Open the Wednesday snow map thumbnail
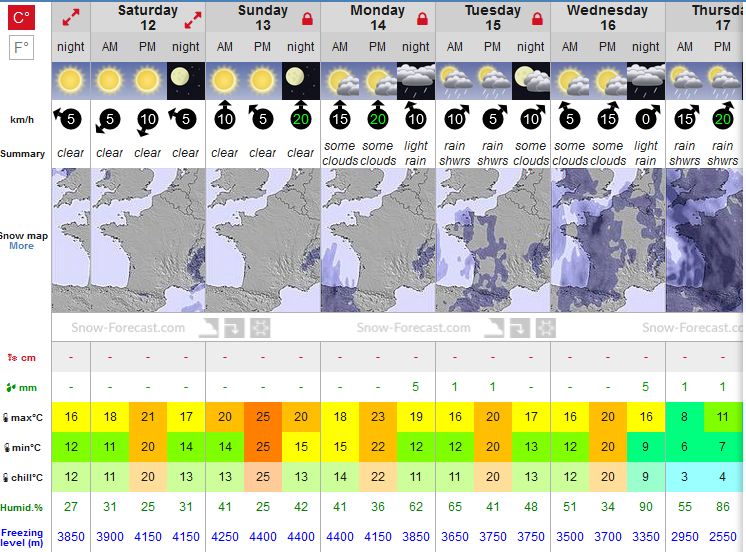 click(608, 240)
